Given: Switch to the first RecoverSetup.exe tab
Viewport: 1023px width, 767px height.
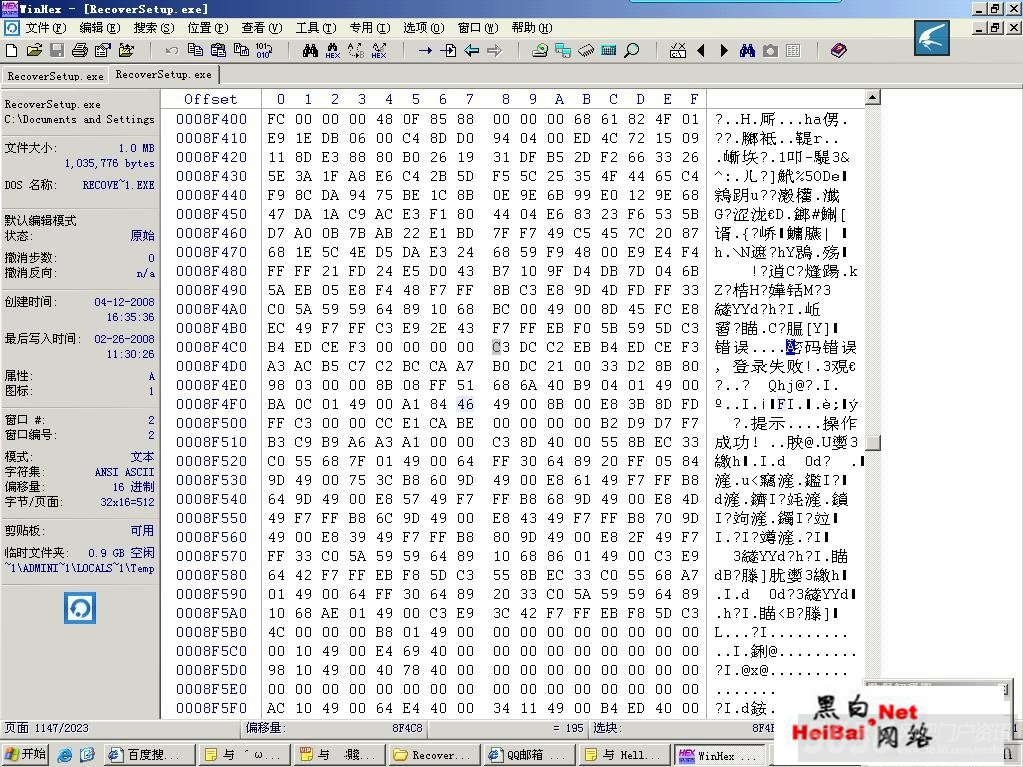Looking at the screenshot, I should click(55, 76).
